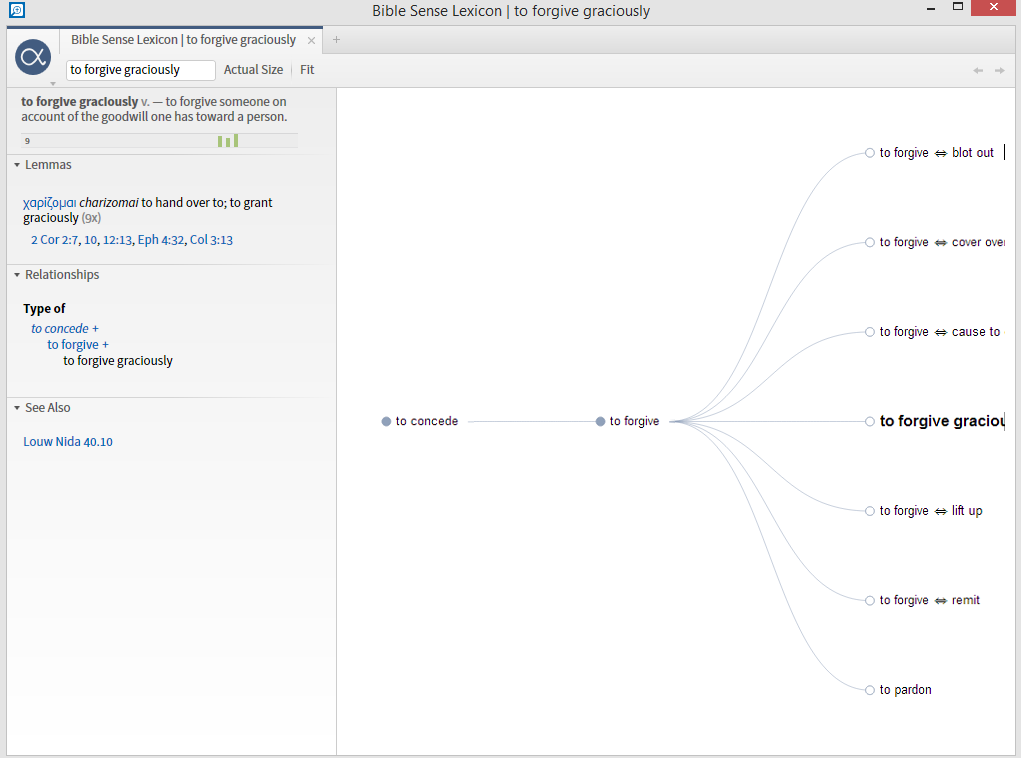This screenshot has height=758, width=1021.
Task: Select 'to forgive ⇔ lift up' node
Action: coord(924,511)
